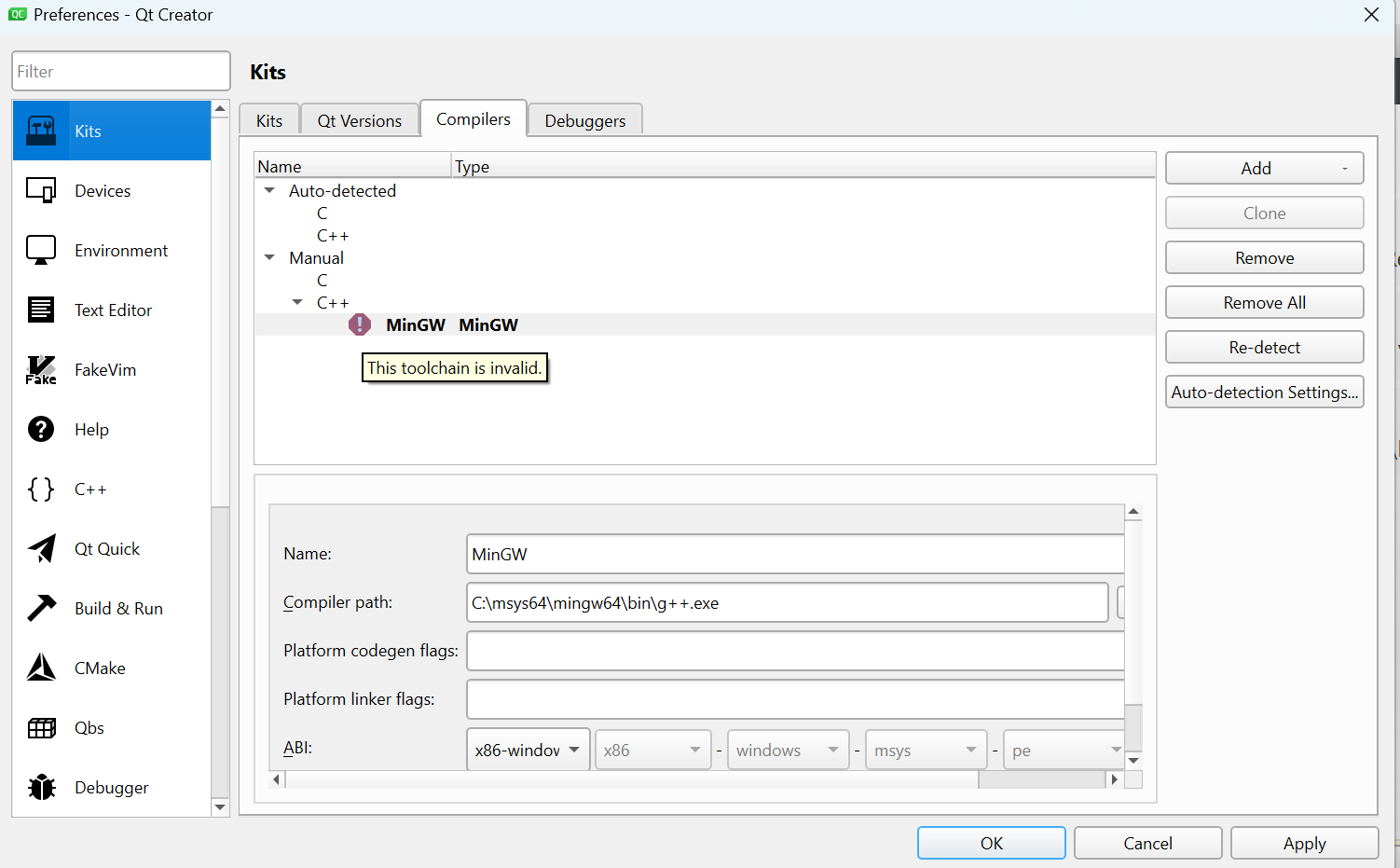Screen dimensions: 1400x868
Task: Select the Qt Quick category
Action: (x=112, y=548)
